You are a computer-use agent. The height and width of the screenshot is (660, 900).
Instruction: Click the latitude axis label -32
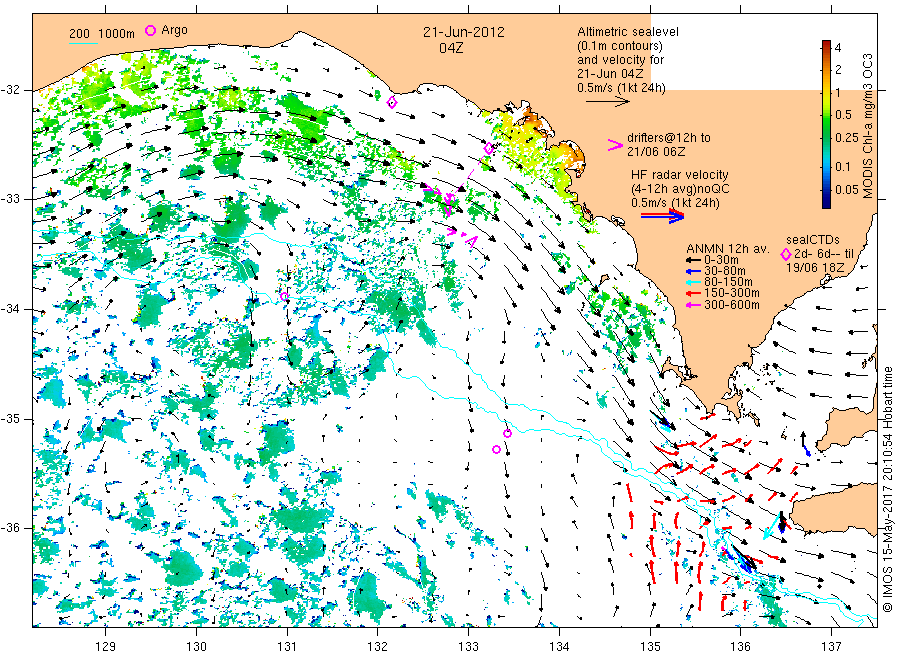pos(10,90)
